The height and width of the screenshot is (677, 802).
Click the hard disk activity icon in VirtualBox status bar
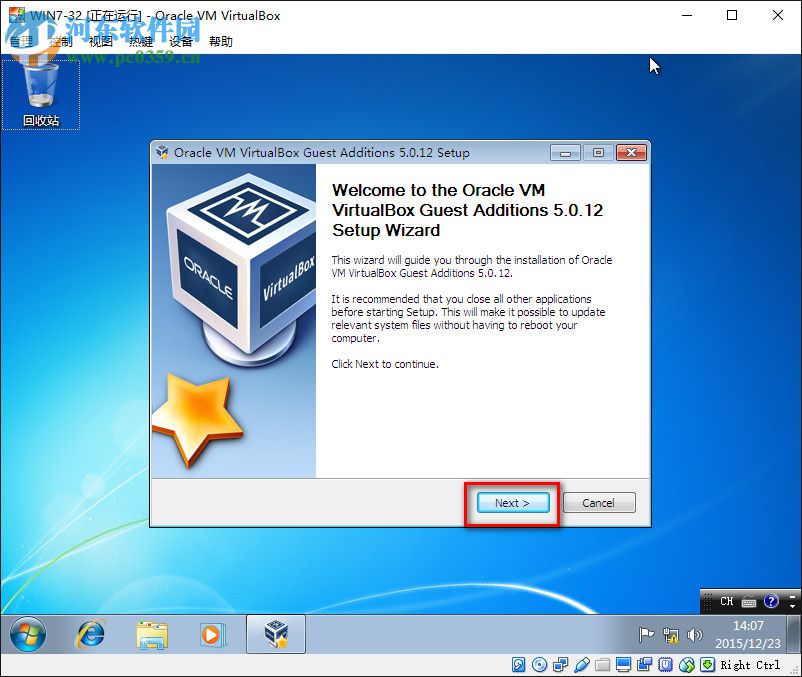516,664
